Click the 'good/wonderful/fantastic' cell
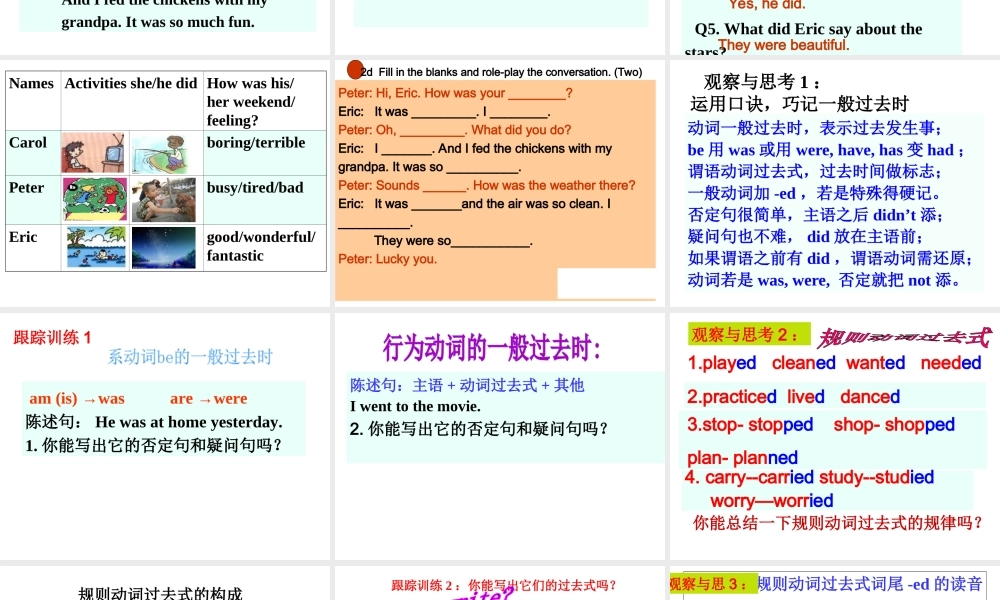1000x600 pixels. 265,247
